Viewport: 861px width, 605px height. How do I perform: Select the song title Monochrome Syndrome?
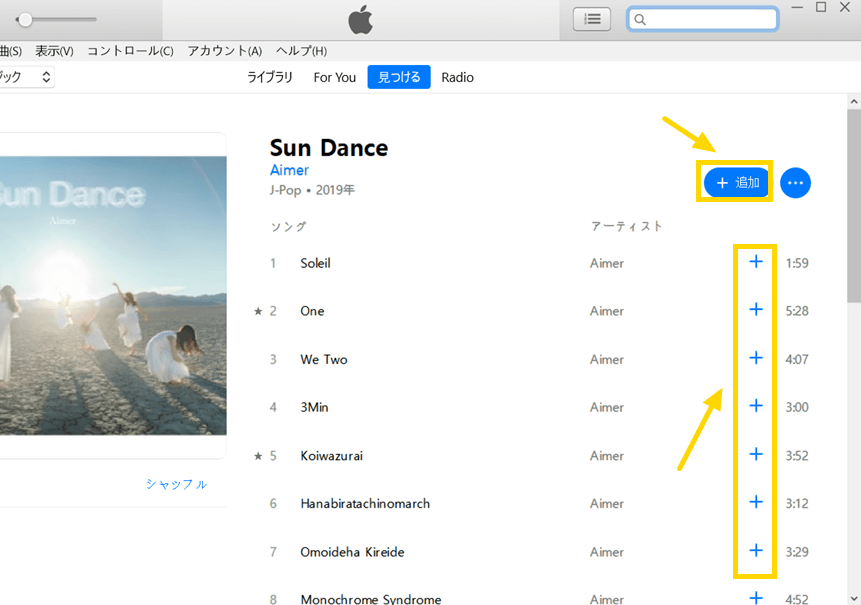pos(371,599)
